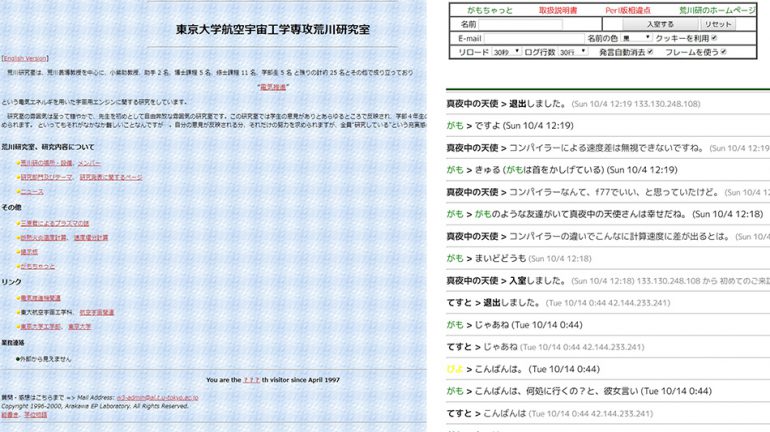The width and height of the screenshot is (770, 432).
Task: Open the 取扱説明書 link
Action: (558, 10)
